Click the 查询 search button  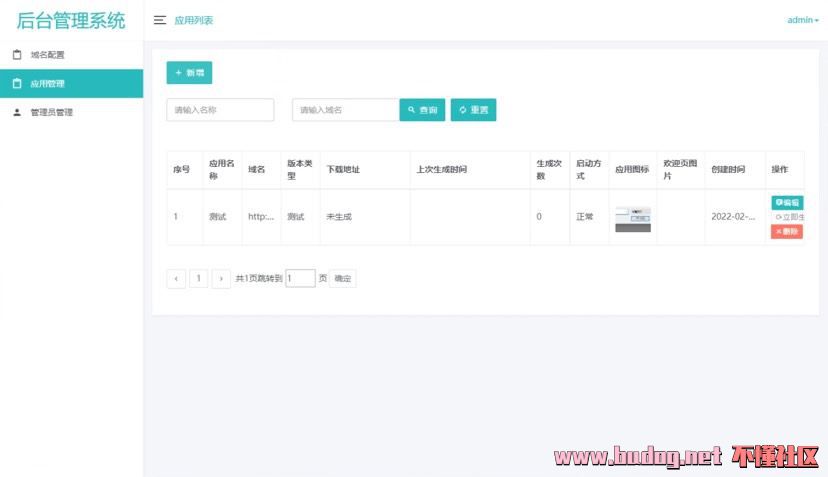click(x=422, y=110)
